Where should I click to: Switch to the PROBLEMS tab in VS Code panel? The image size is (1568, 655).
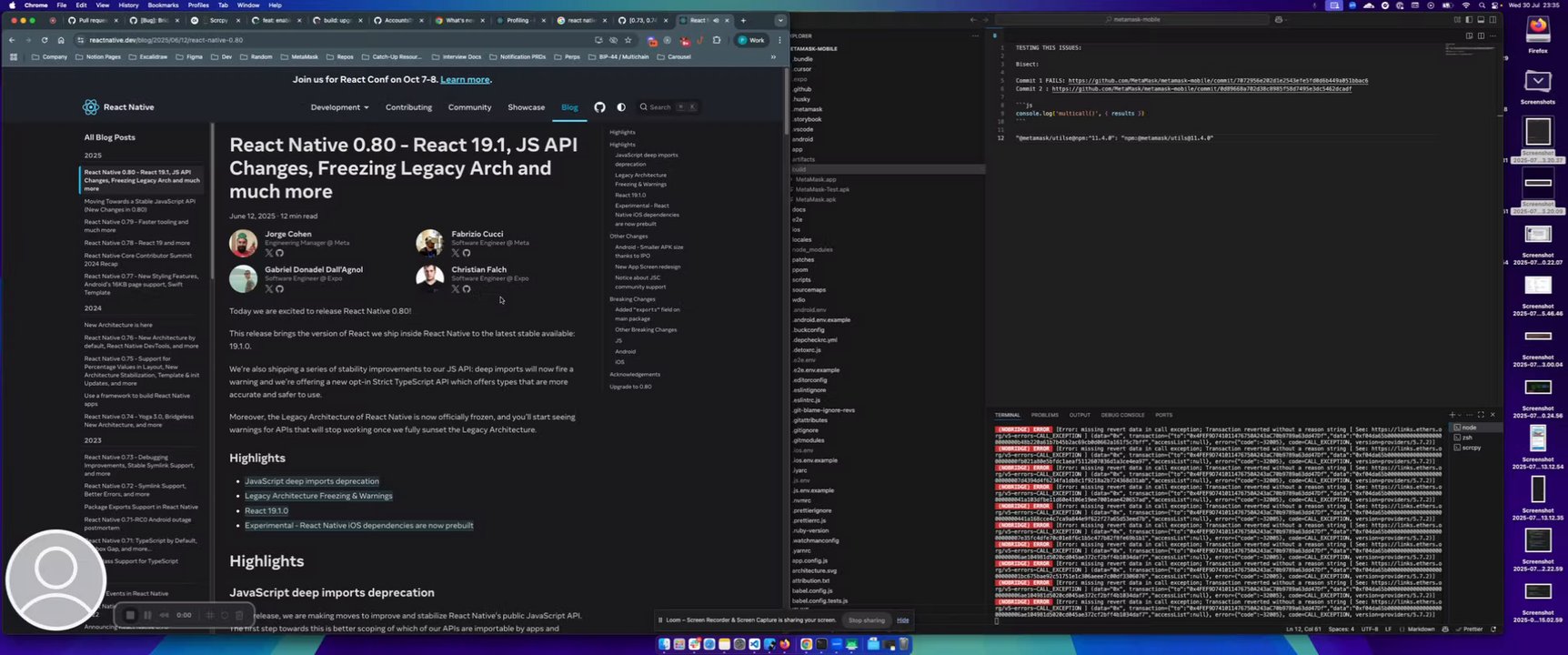[x=1044, y=415]
